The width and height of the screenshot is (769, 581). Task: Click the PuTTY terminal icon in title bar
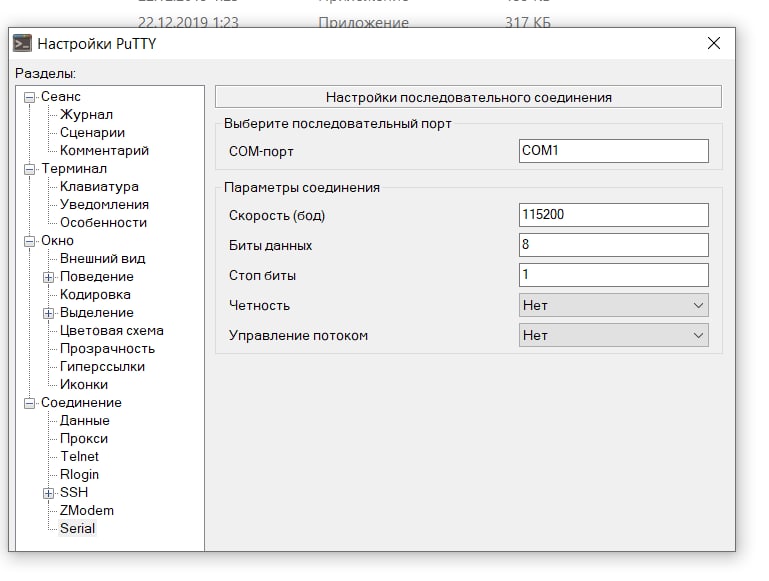point(22,43)
